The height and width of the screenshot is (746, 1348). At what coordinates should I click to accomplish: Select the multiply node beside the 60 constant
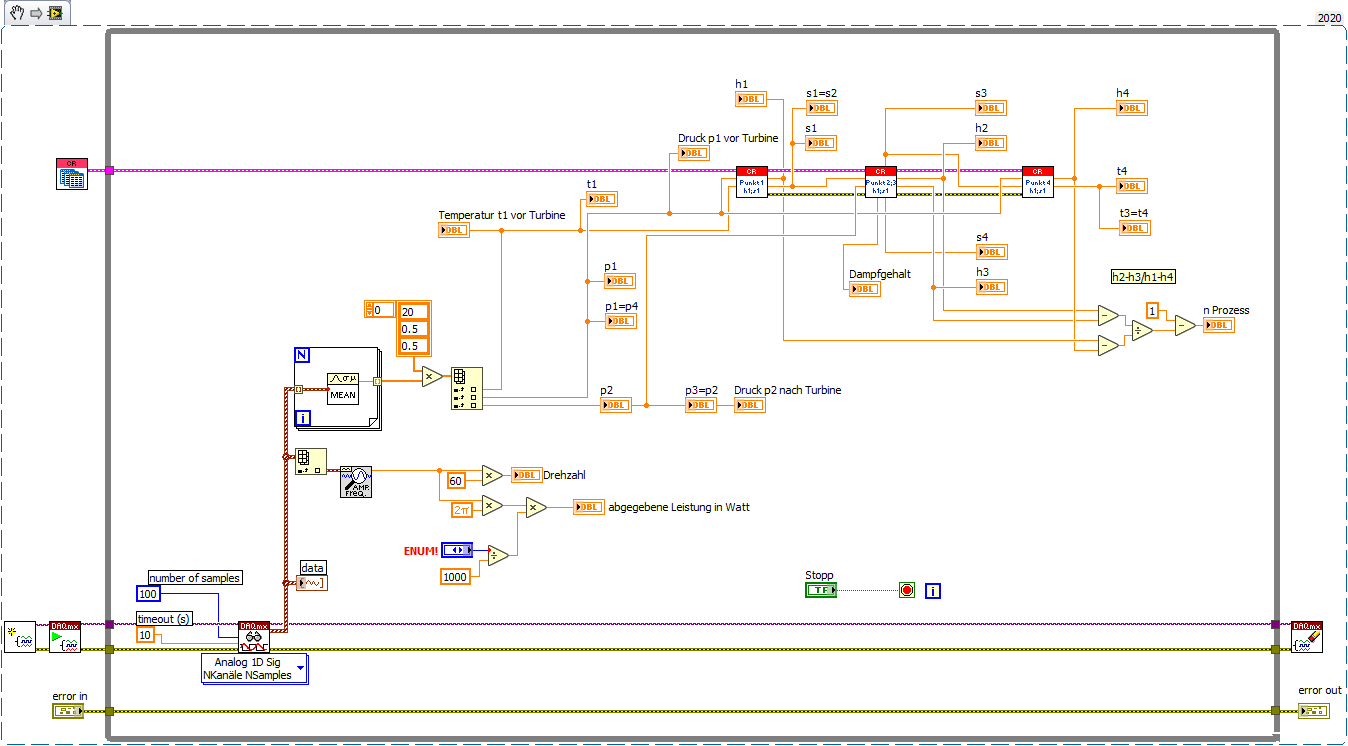coord(492,475)
